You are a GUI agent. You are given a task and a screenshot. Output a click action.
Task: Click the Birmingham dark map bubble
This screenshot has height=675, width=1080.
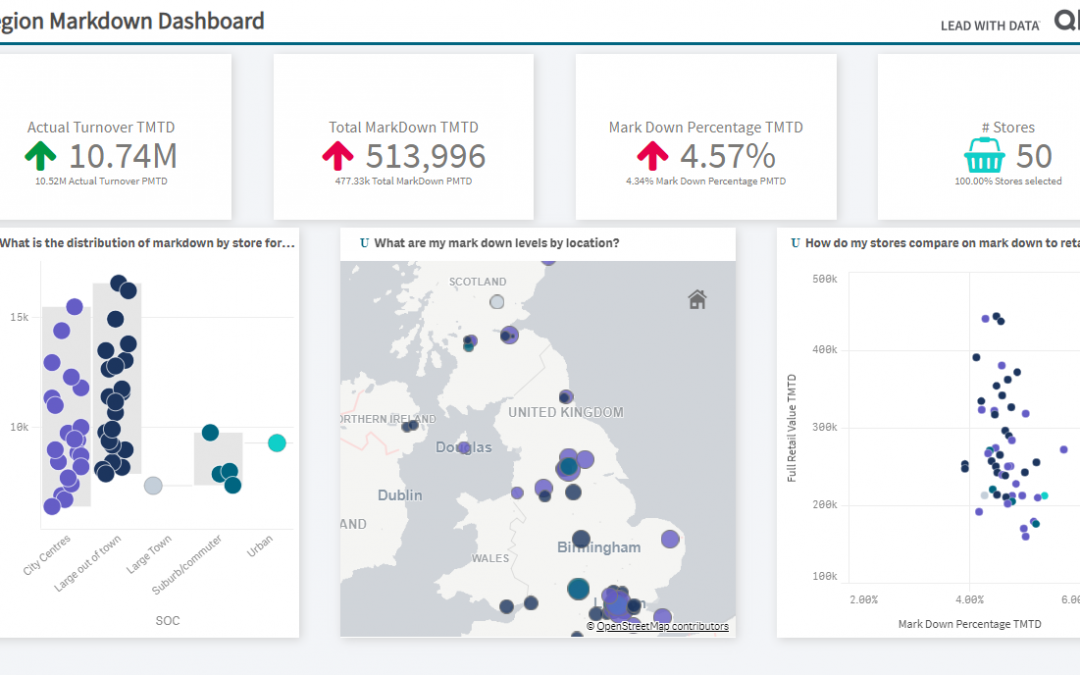[581, 539]
